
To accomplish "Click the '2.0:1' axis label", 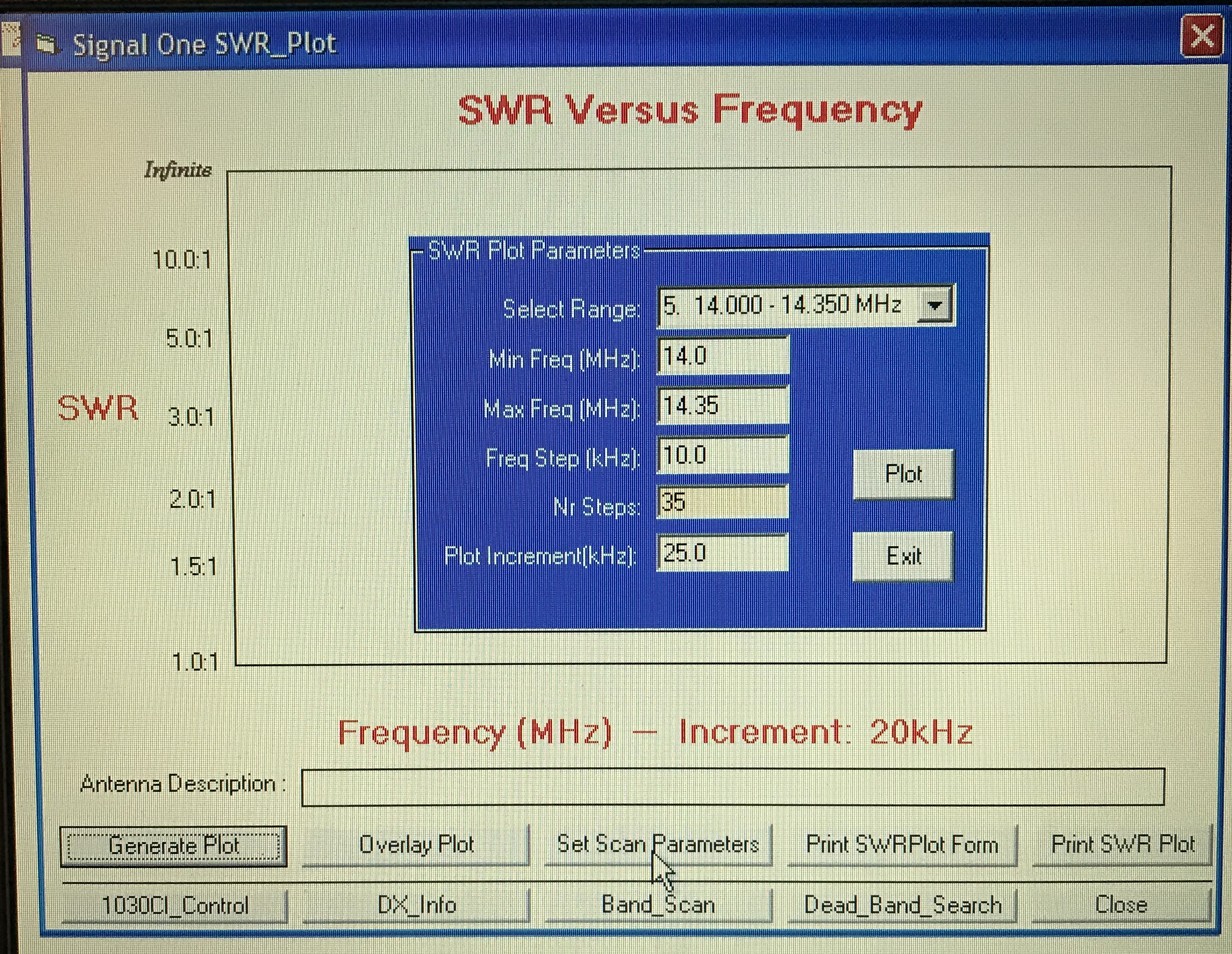I will pos(192,500).
